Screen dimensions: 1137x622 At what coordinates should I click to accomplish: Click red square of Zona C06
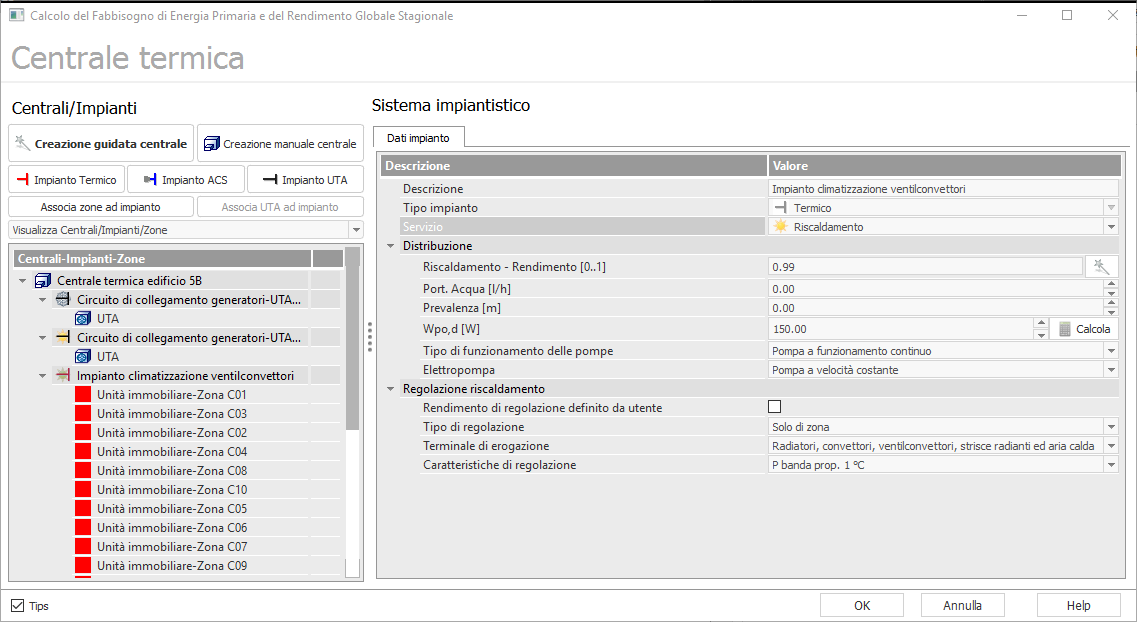pos(83,527)
